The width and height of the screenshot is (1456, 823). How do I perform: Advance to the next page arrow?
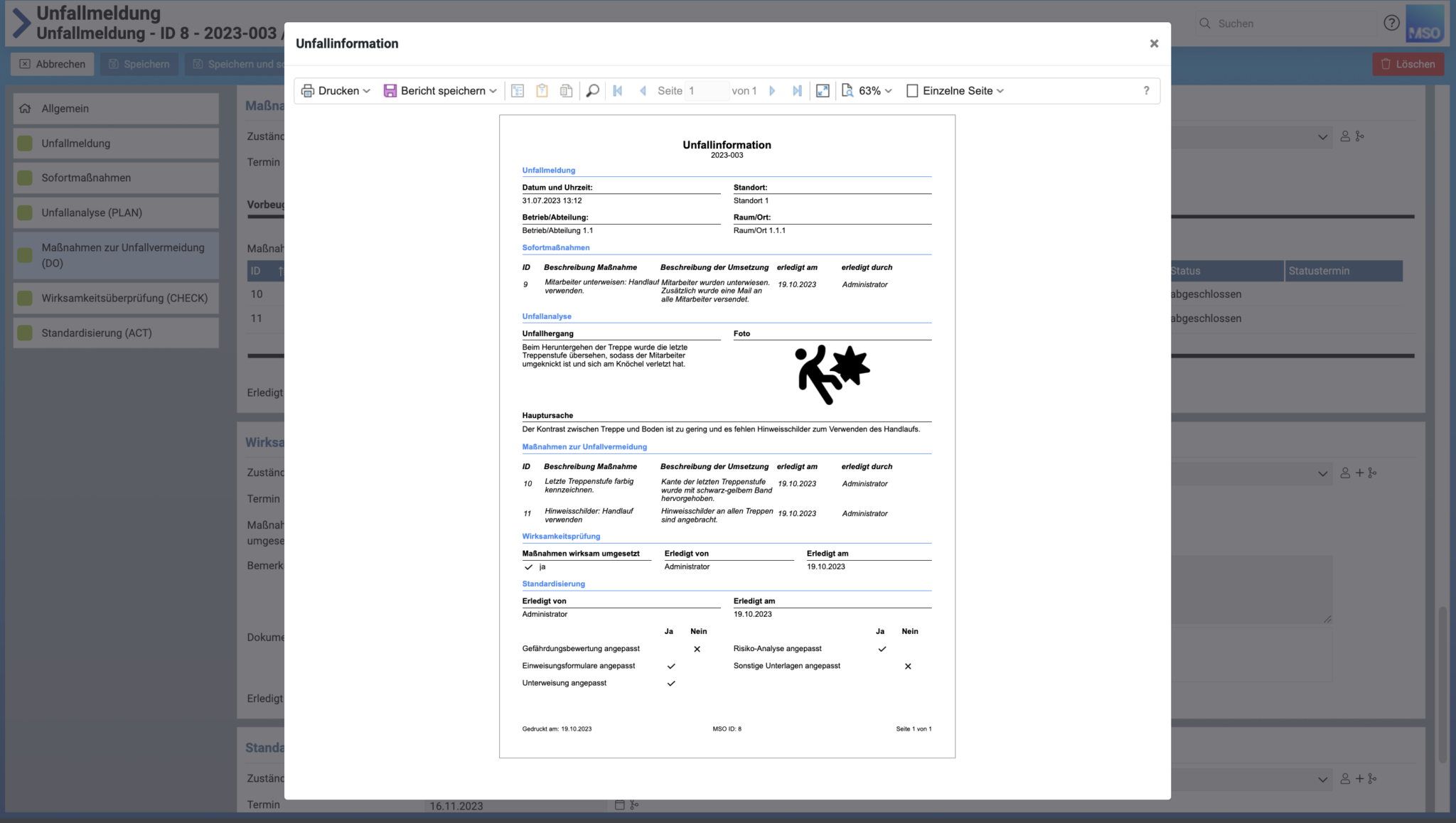(x=773, y=90)
